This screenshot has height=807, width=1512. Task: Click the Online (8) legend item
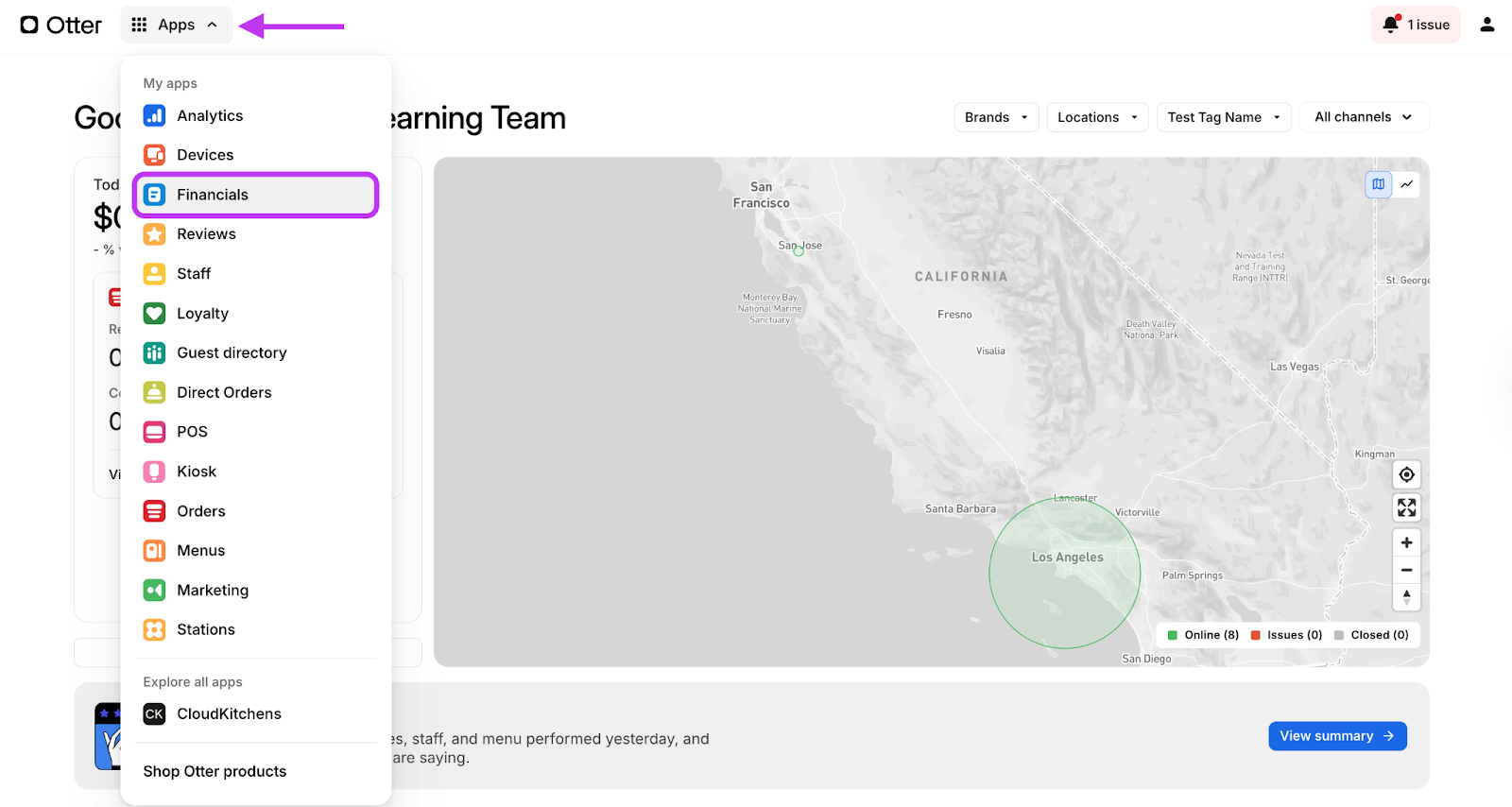point(1203,635)
